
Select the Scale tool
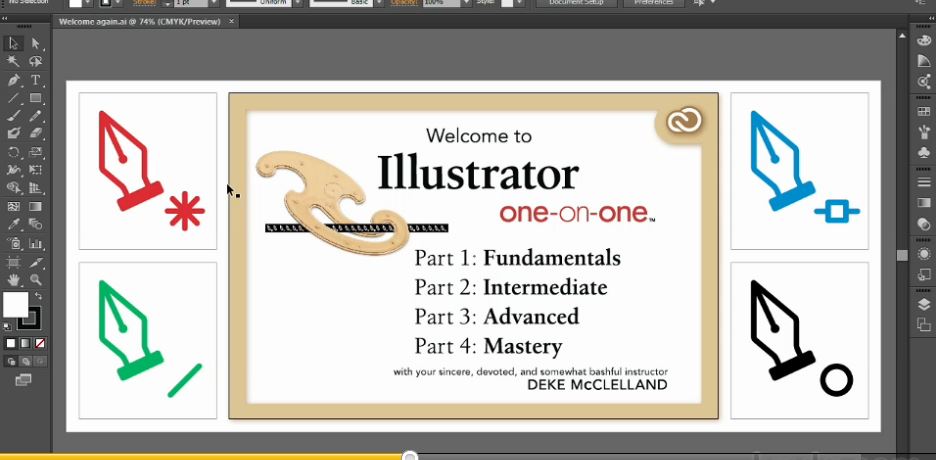tap(35, 152)
